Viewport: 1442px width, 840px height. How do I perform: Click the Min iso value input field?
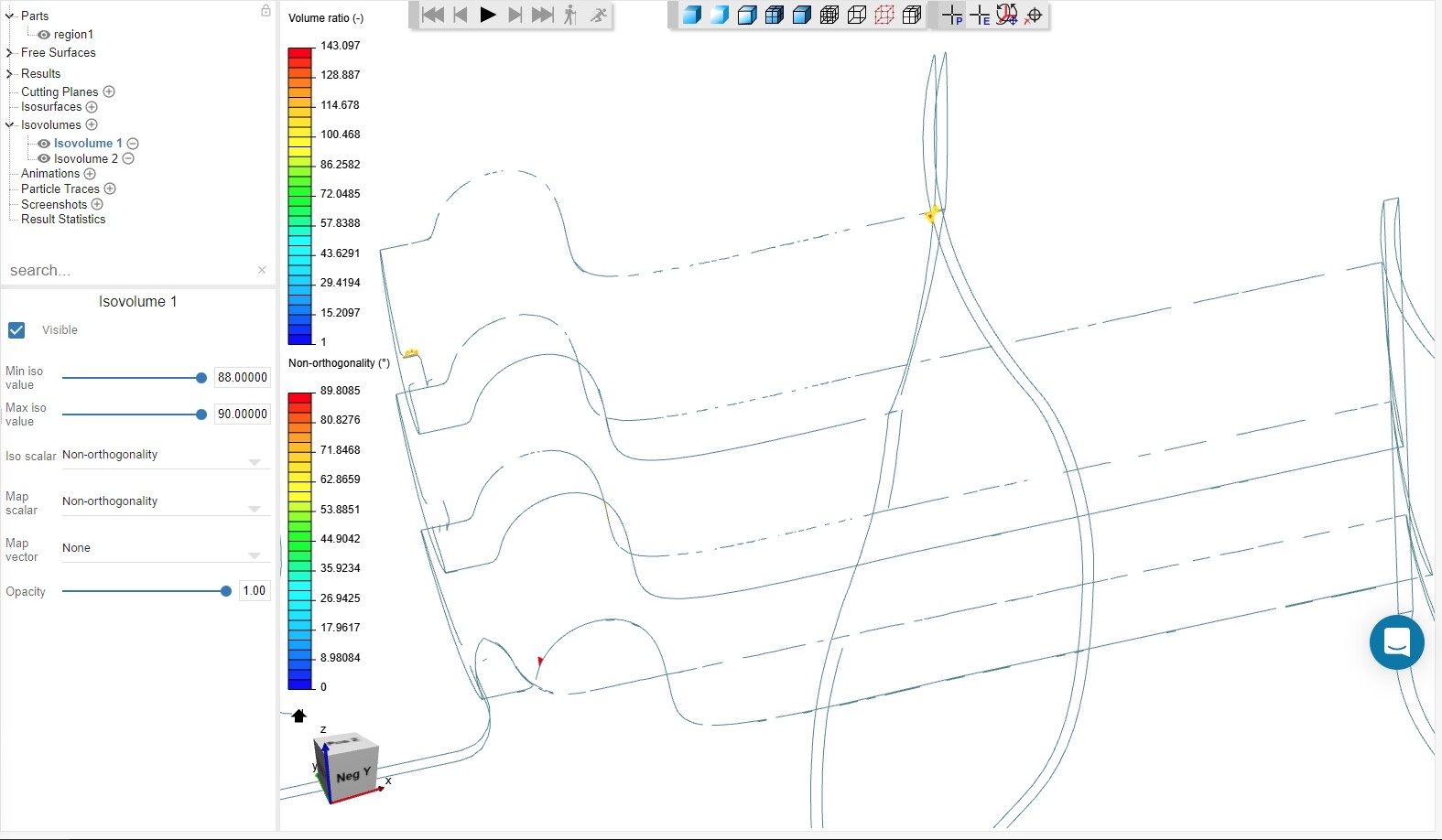242,377
